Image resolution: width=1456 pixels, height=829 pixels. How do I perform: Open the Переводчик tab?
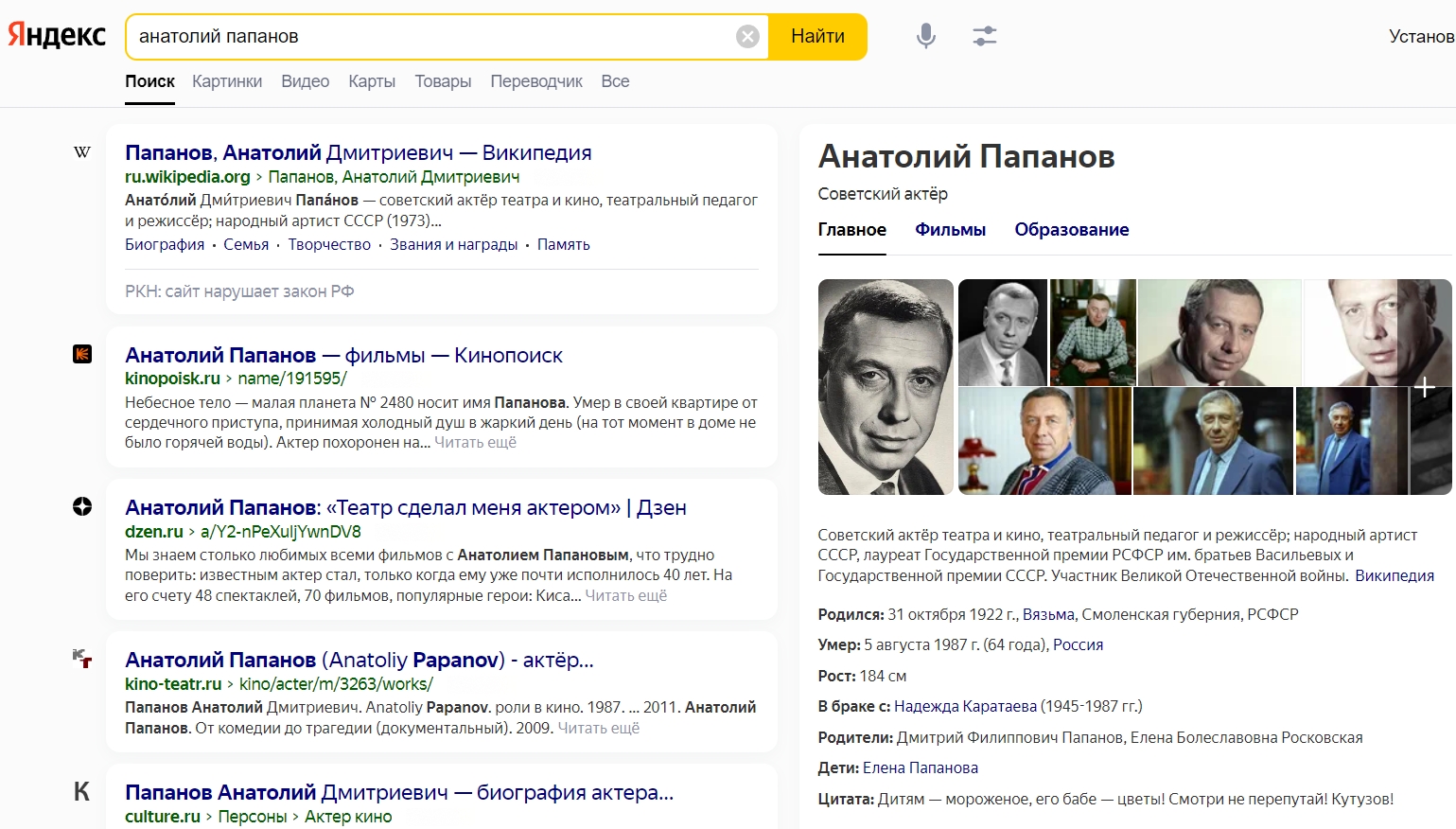click(x=536, y=81)
